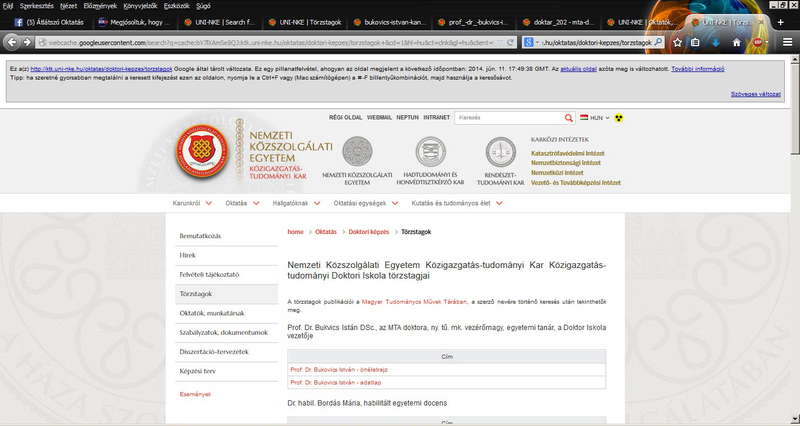Open the Firefox hamburger menu
The width and height of the screenshot is (800, 426).
[x=787, y=43]
